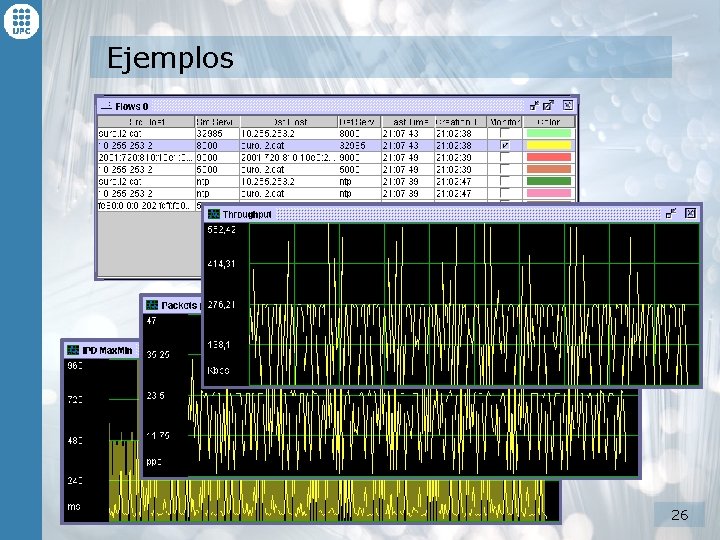This screenshot has width=720, height=540.
Task: Iconify the Throughput window
Action: [671, 213]
